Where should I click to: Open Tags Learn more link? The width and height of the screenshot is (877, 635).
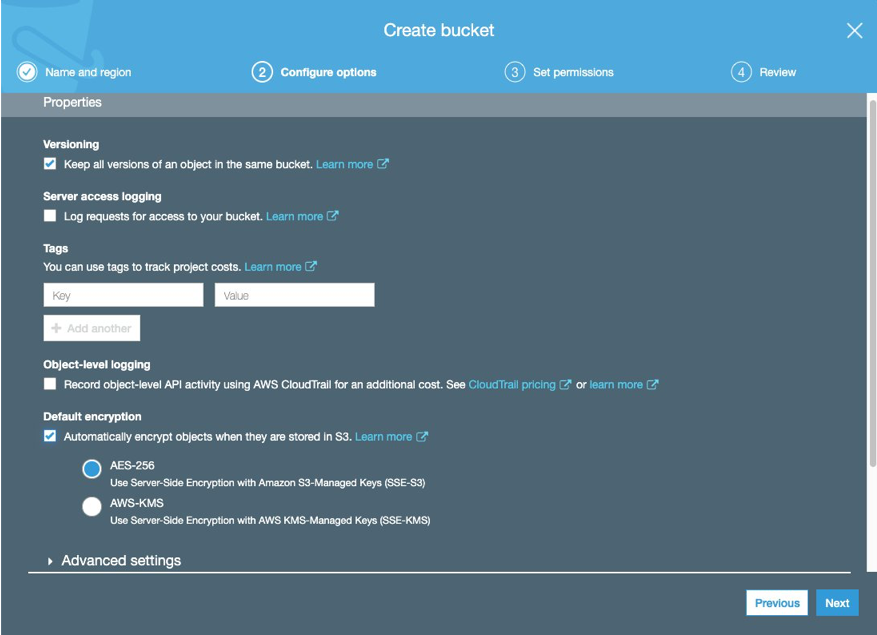(x=273, y=267)
